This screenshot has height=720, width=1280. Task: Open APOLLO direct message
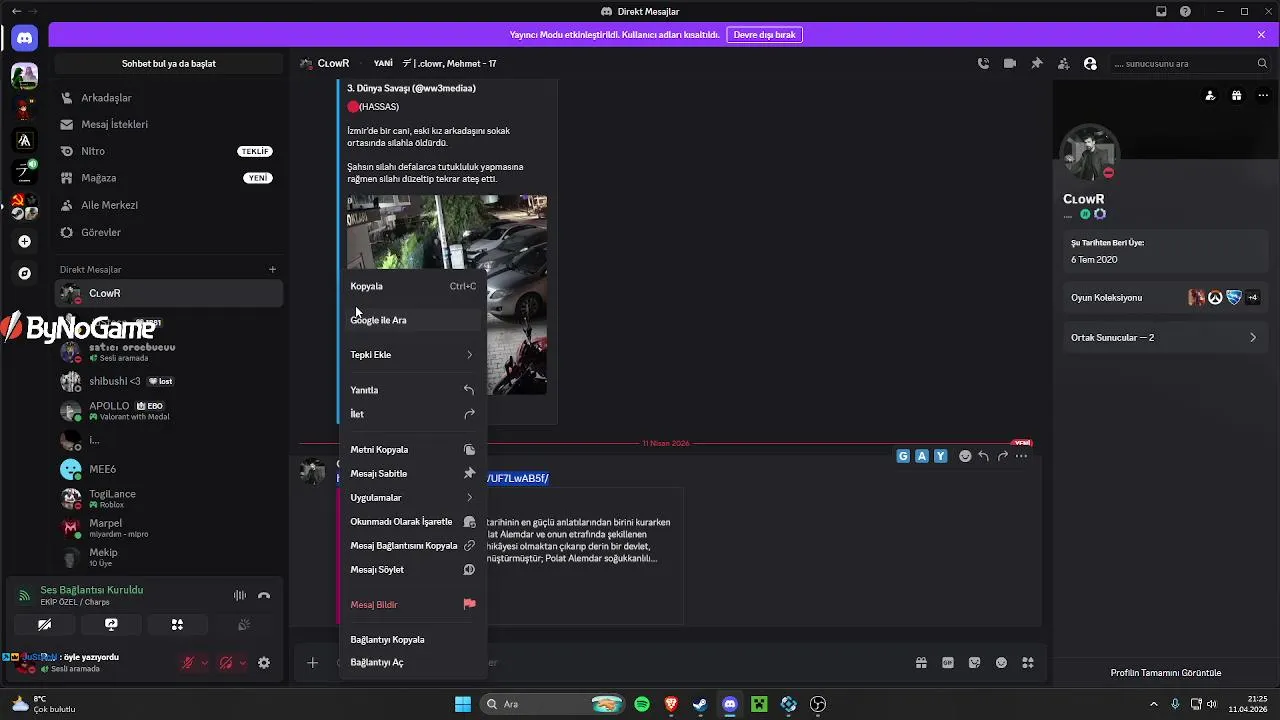[169, 411]
